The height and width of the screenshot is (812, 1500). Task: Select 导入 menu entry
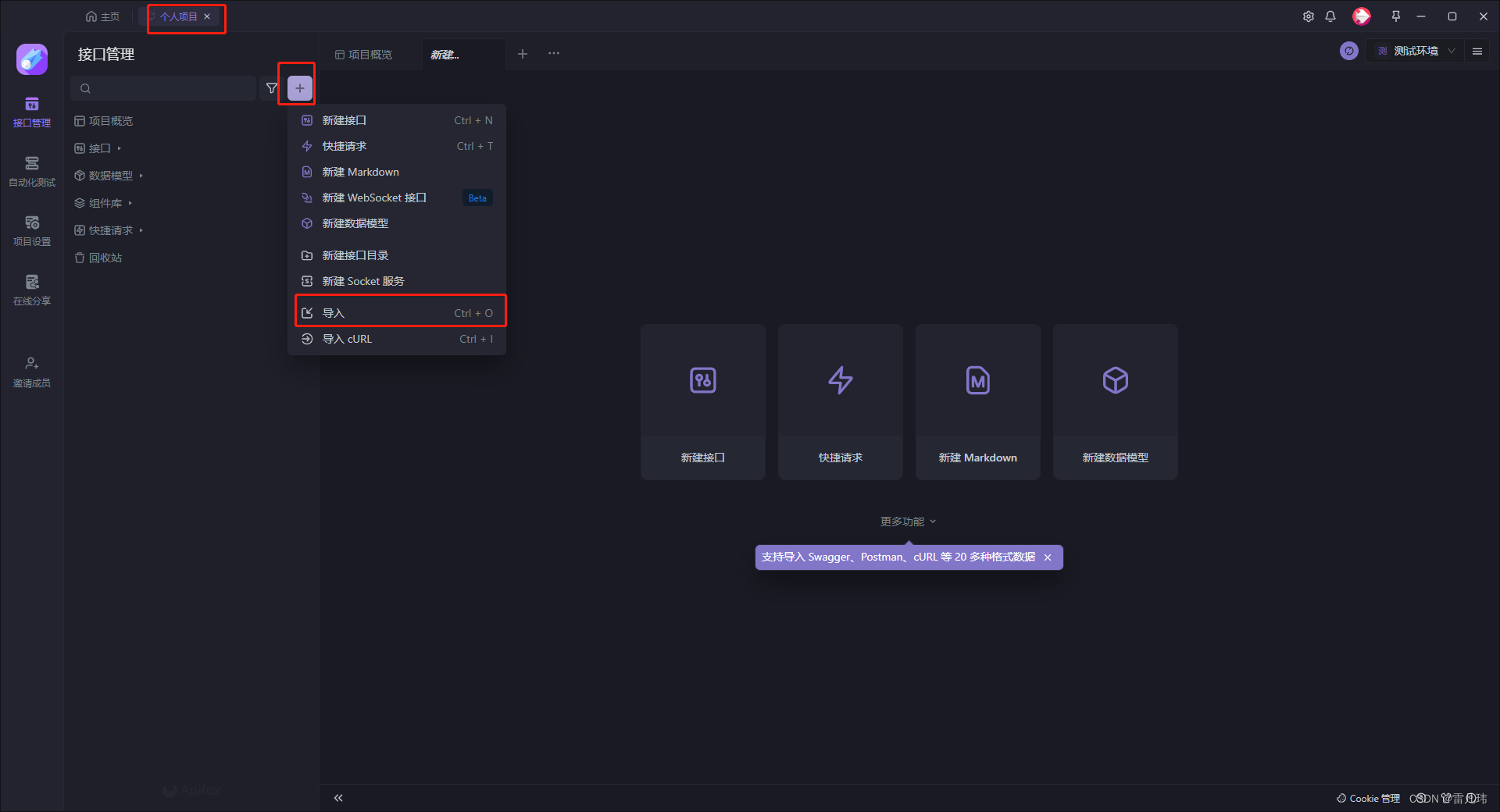[x=397, y=313]
